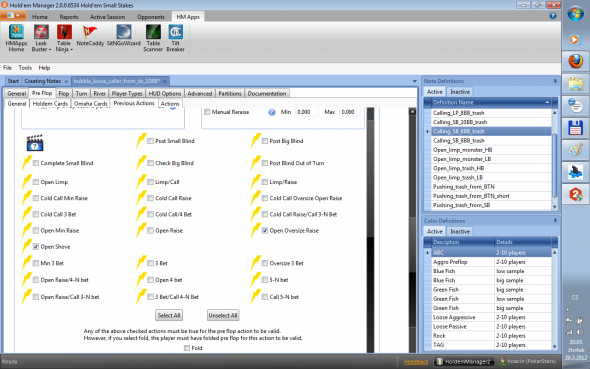Open the document tabs list dropdown arrow
The width and height of the screenshot is (590, 369).
tap(415, 81)
